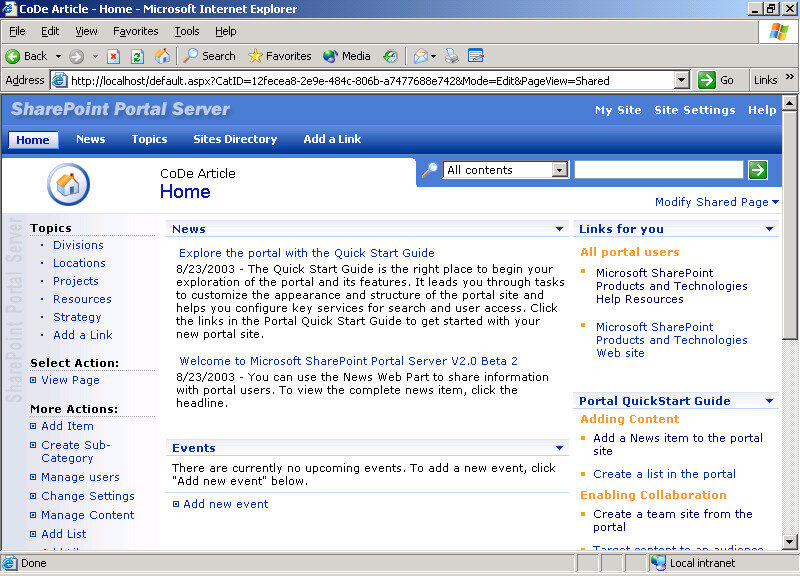Switch to the Sites Directory tab

(235, 139)
